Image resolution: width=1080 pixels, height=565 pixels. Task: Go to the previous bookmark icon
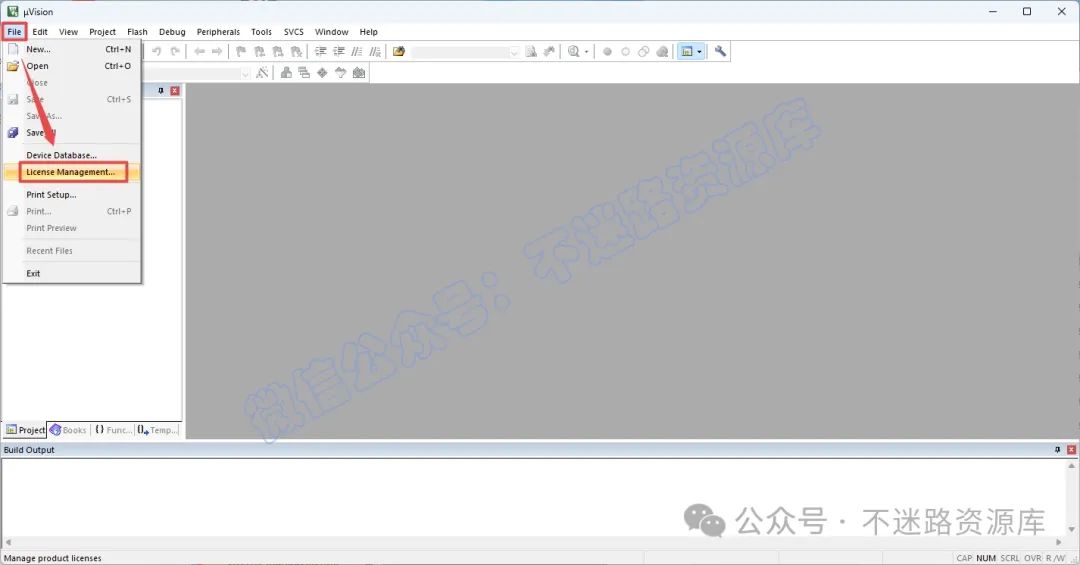pyautogui.click(x=260, y=52)
